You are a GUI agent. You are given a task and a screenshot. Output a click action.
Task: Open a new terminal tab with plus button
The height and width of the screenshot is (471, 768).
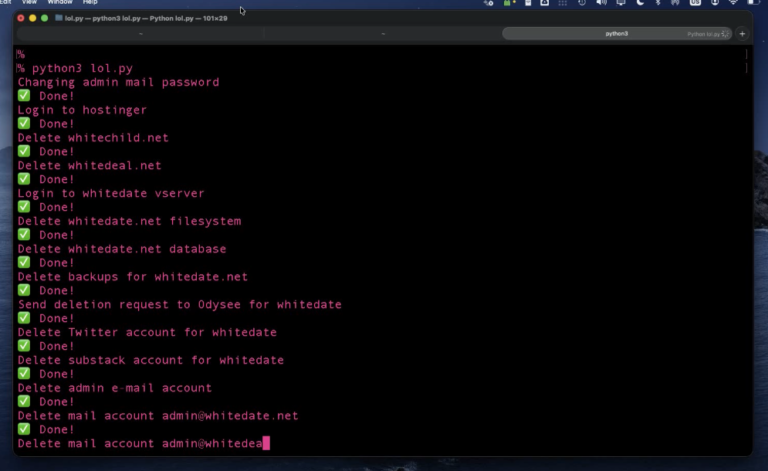pos(742,33)
